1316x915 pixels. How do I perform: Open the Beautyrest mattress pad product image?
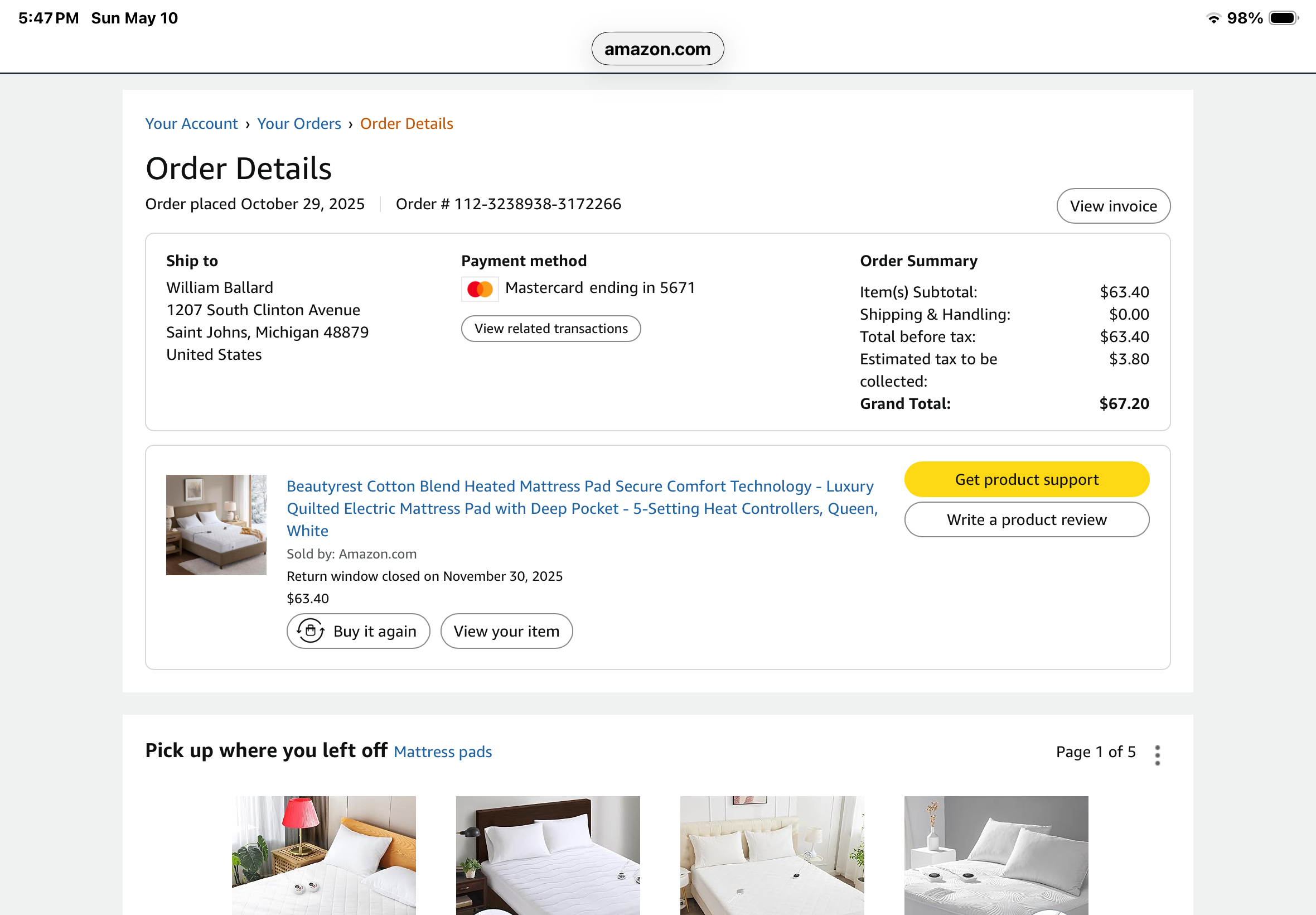[x=216, y=524]
